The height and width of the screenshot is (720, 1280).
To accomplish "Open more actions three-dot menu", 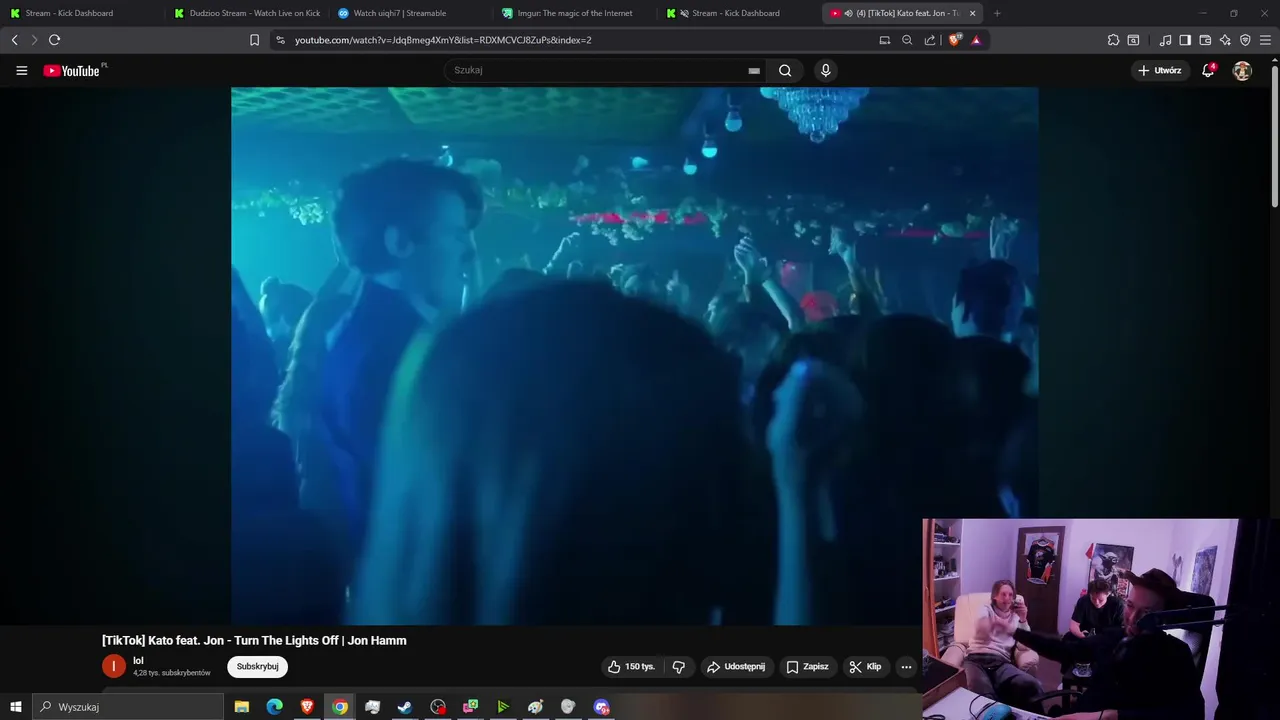I will [x=906, y=667].
